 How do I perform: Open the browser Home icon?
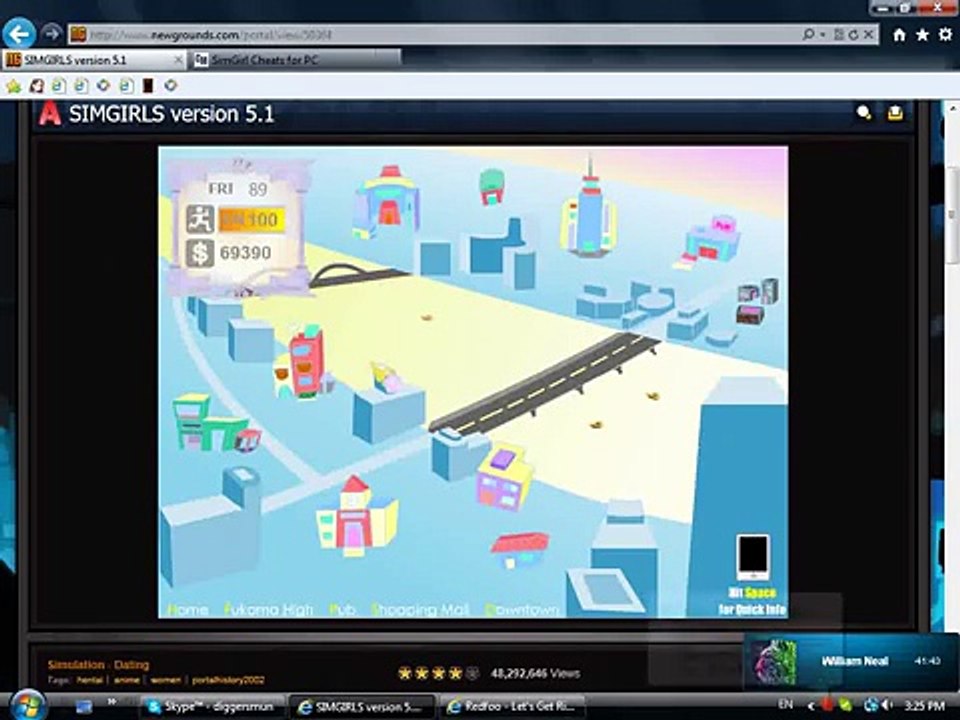pos(899,35)
